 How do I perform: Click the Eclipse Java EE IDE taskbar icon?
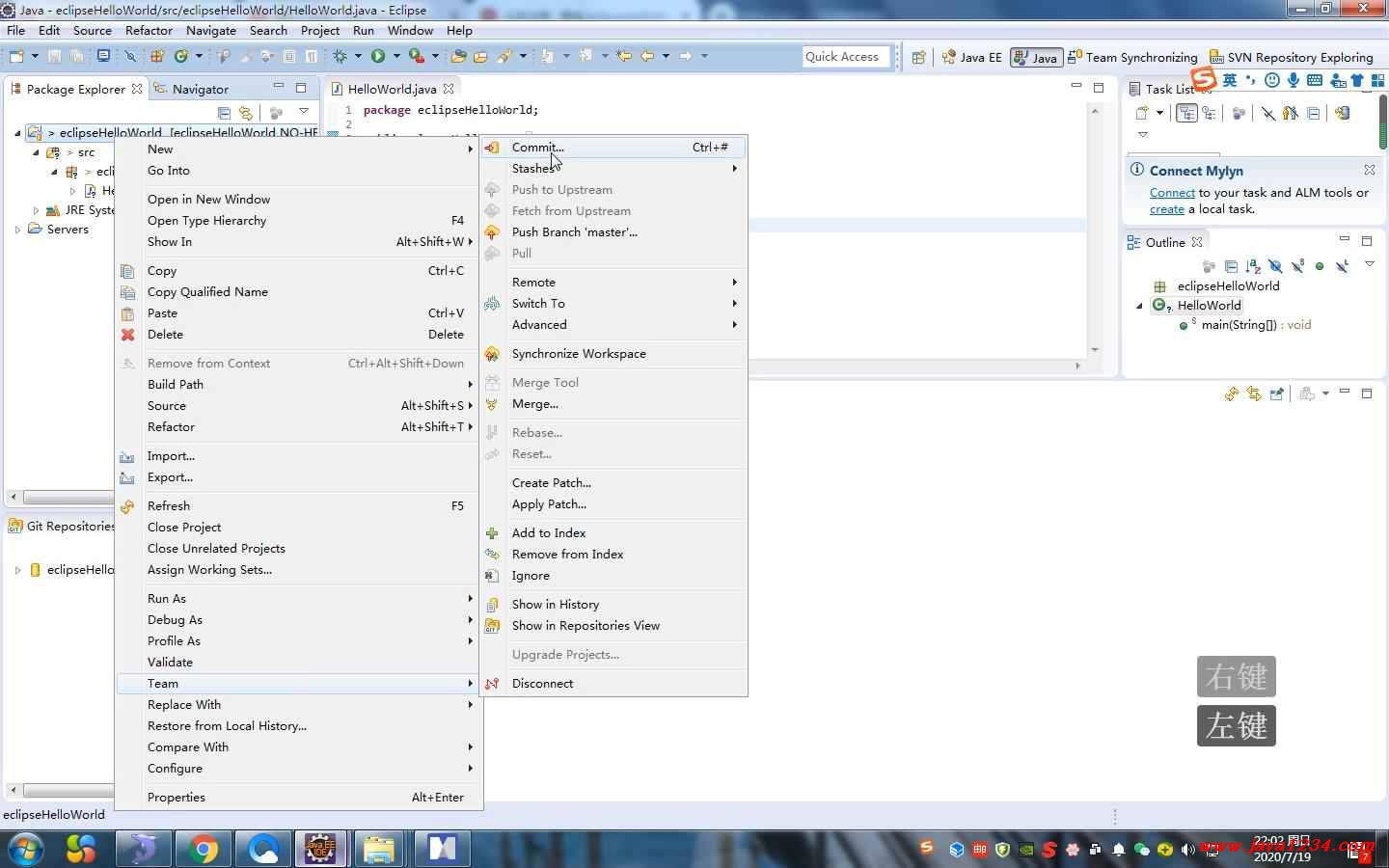coord(320,849)
